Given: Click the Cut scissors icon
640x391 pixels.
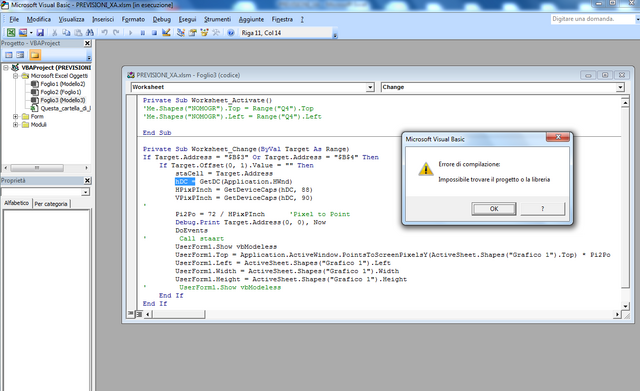Looking at the screenshot, I should tap(54, 33).
